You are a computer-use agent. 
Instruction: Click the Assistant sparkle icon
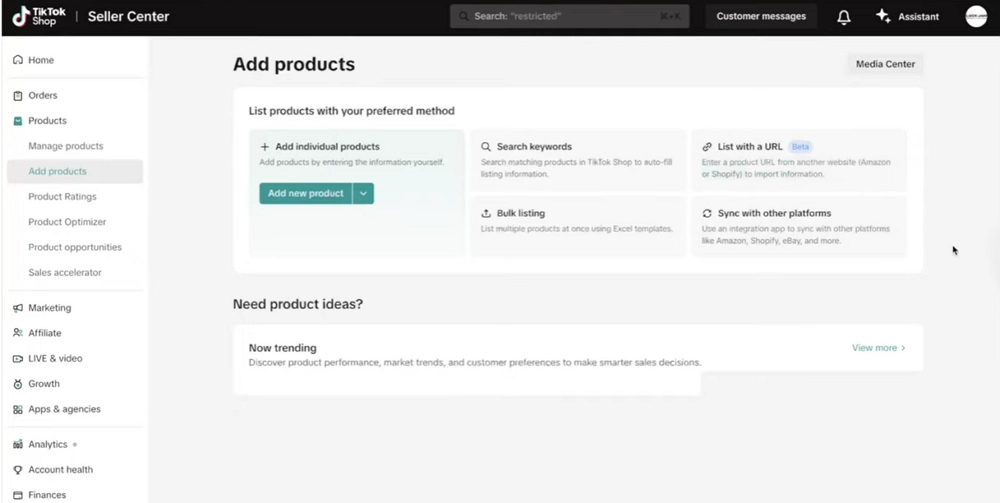[x=883, y=17]
